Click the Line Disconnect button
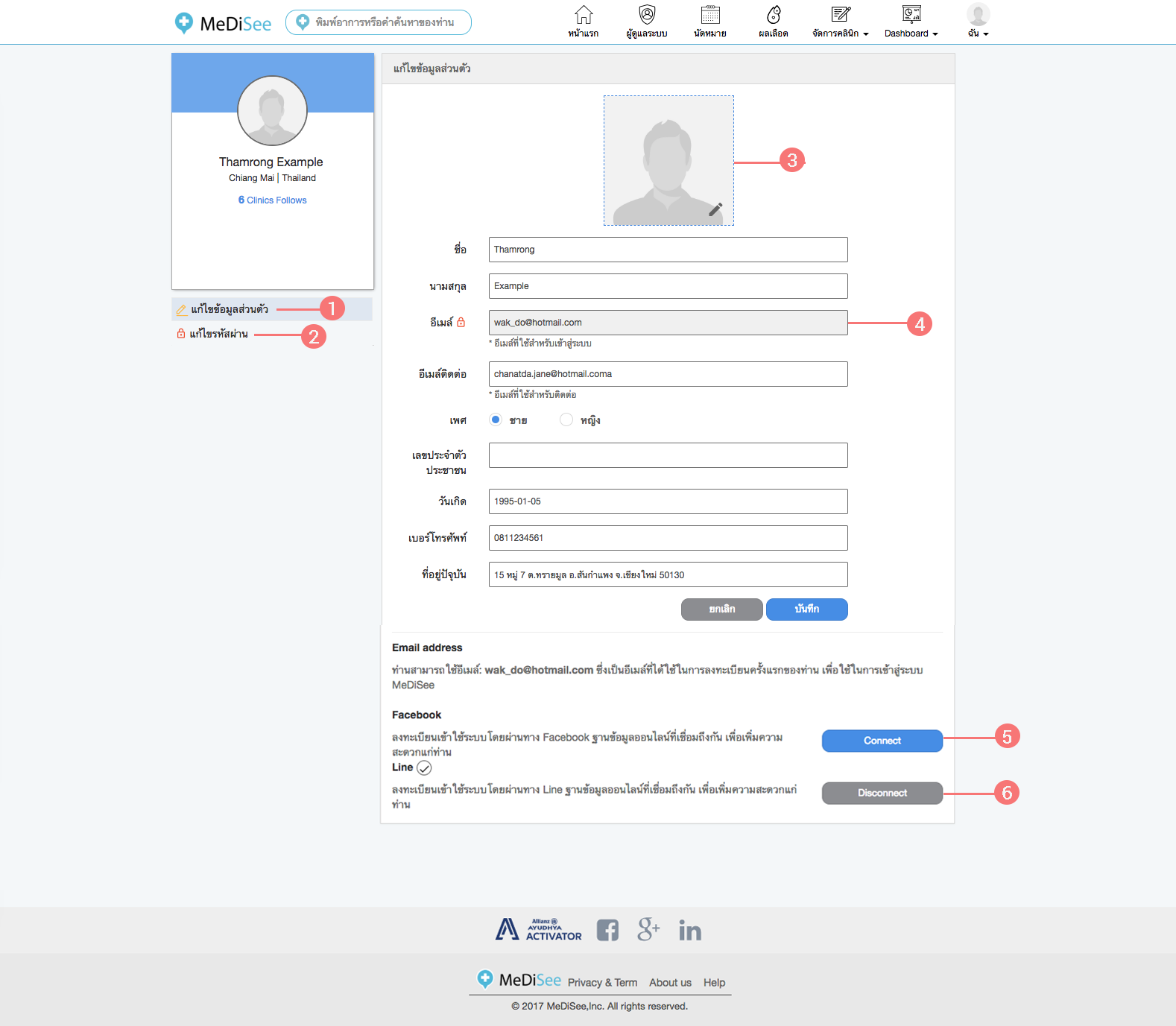Image resolution: width=1176 pixels, height=1026 pixels. (882, 793)
